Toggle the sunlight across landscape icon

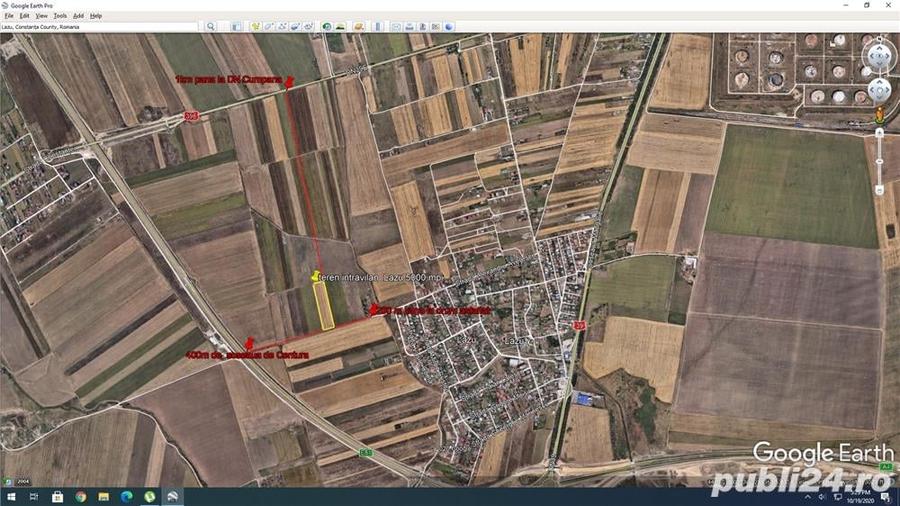(x=341, y=26)
